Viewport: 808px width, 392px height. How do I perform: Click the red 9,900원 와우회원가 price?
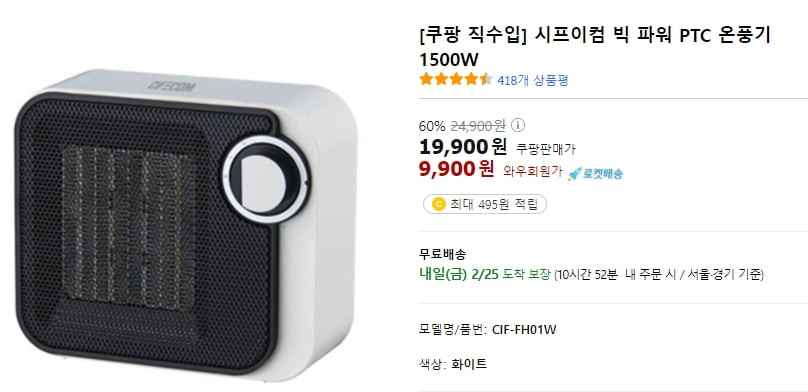490,169
